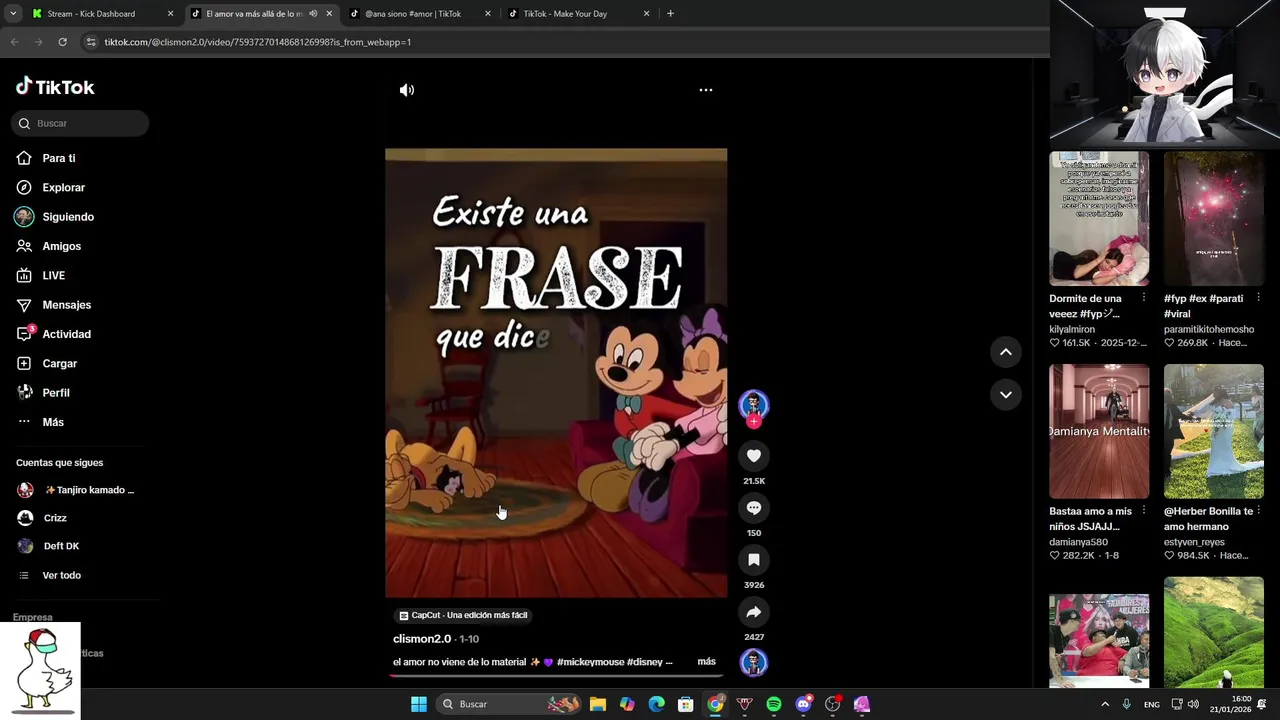
Task: Like the video with the heart icon
Action: coord(754,456)
